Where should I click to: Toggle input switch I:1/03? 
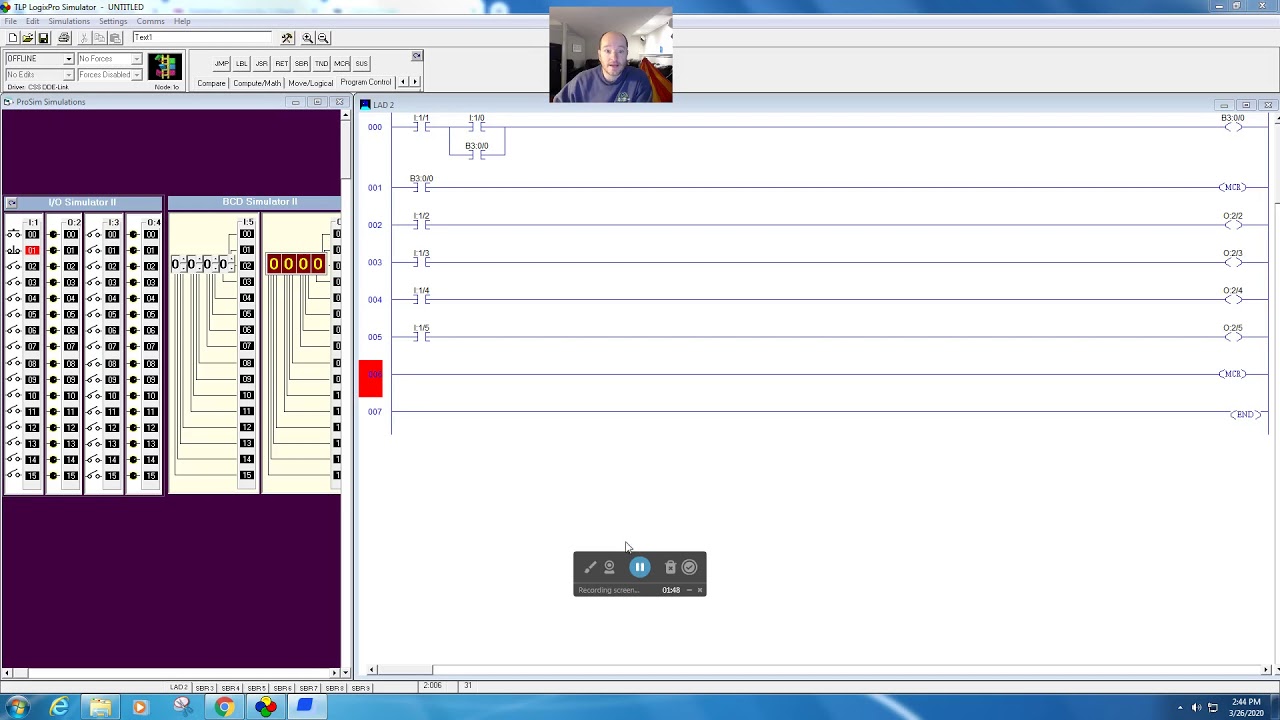[14, 282]
